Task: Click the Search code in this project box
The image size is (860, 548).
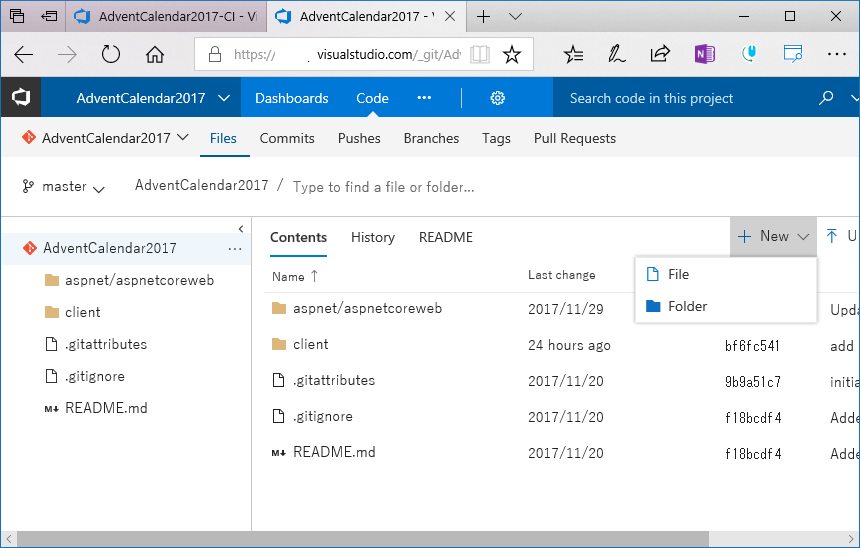Action: 688,98
